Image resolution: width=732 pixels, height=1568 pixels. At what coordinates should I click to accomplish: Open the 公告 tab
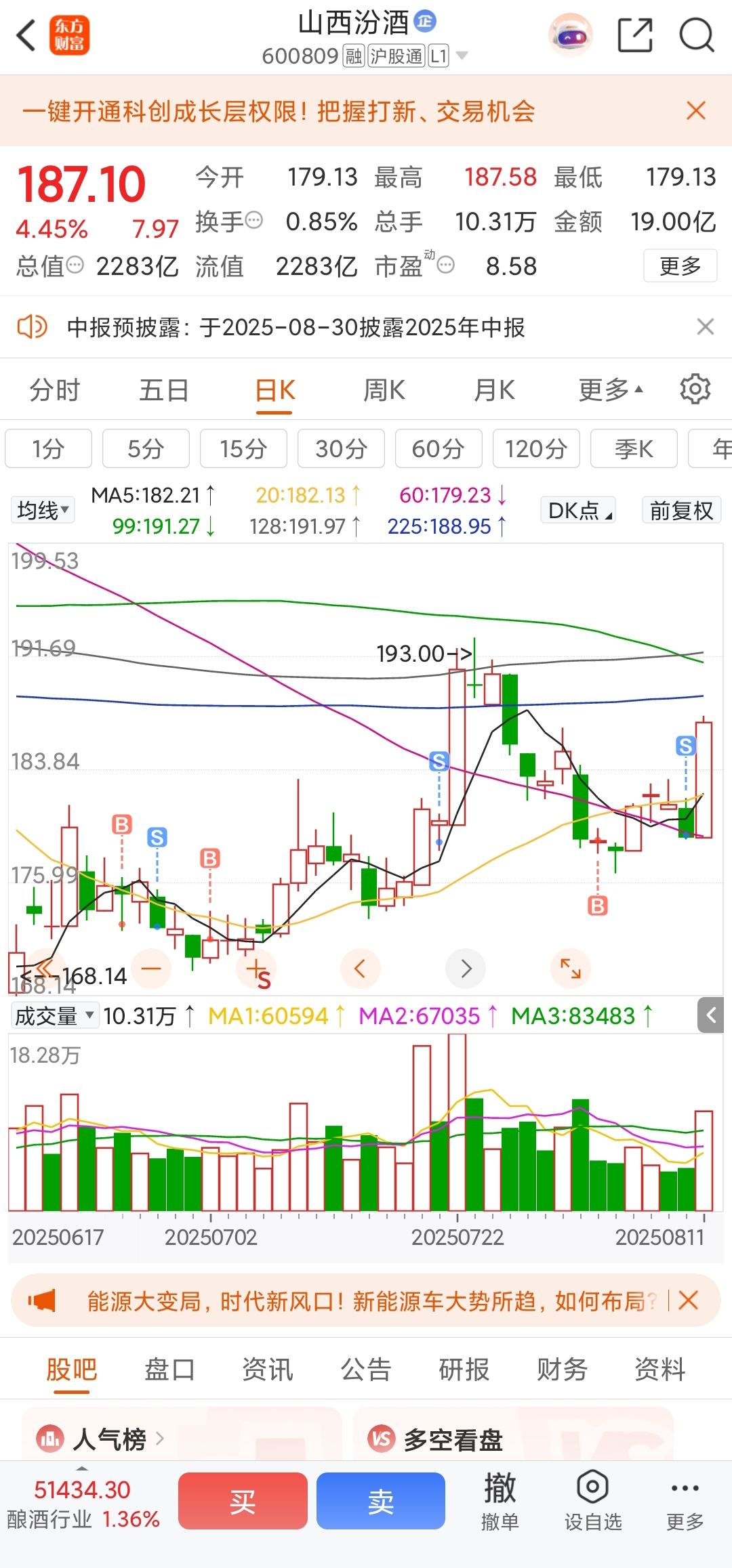366,1369
